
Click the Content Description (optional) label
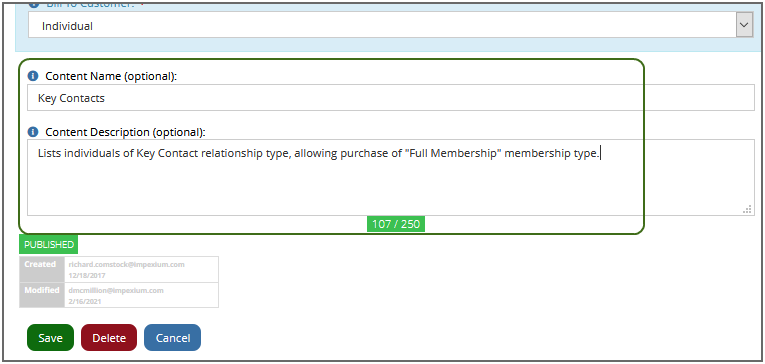pyautogui.click(x=125, y=132)
